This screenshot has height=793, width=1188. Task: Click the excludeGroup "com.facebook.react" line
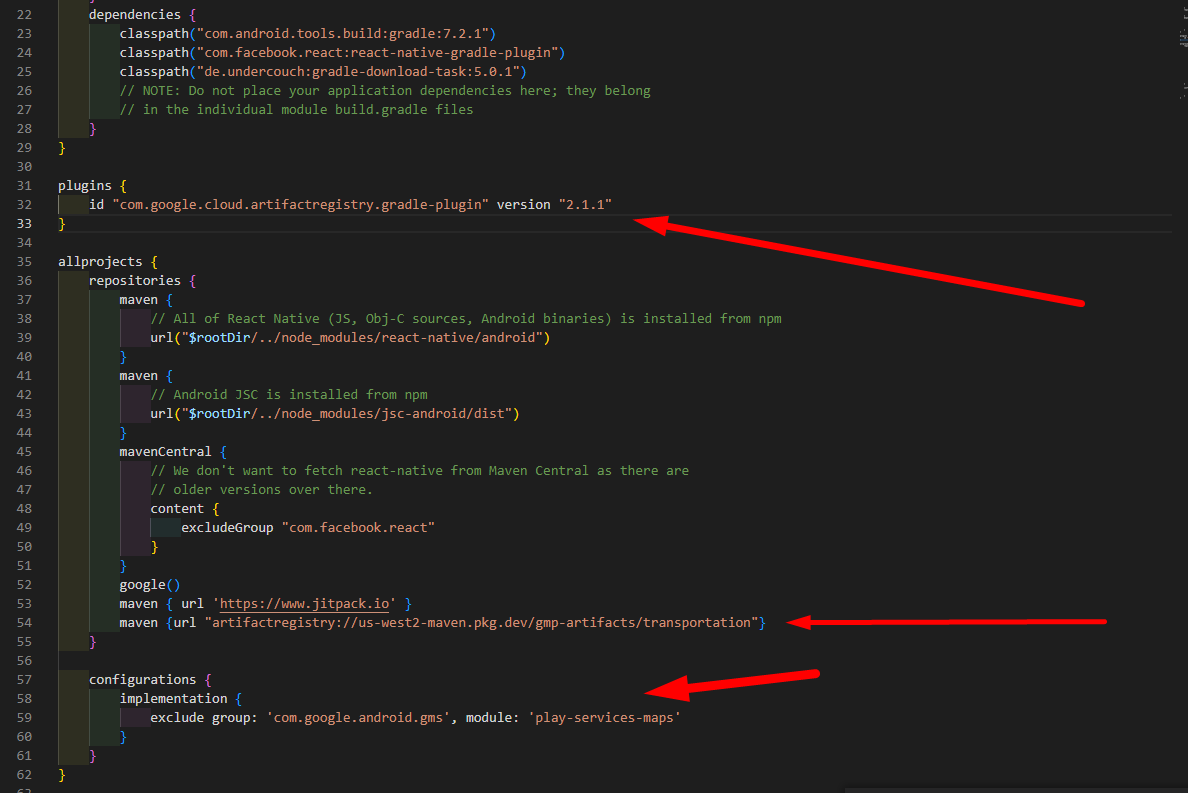pos(308,528)
